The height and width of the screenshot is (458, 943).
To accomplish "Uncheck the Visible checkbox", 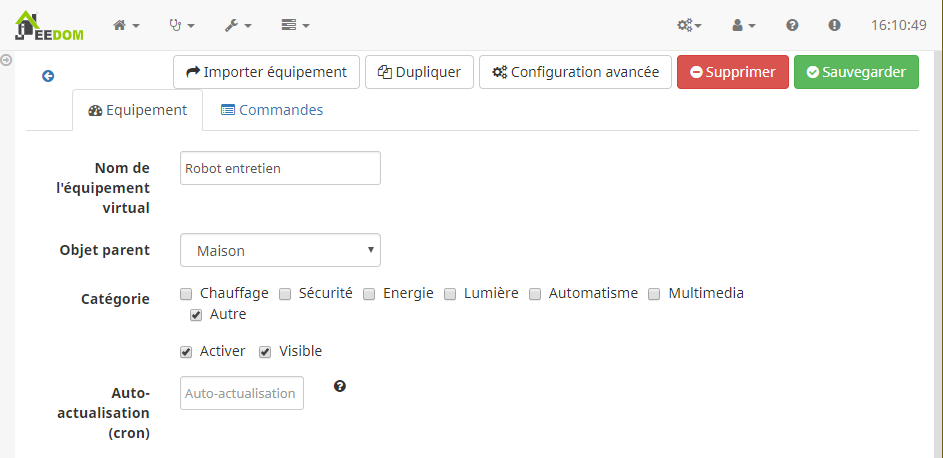I will (265, 352).
